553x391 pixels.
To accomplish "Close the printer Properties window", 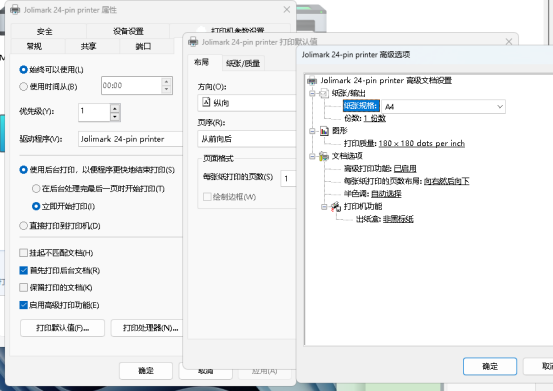I will coord(287,10).
